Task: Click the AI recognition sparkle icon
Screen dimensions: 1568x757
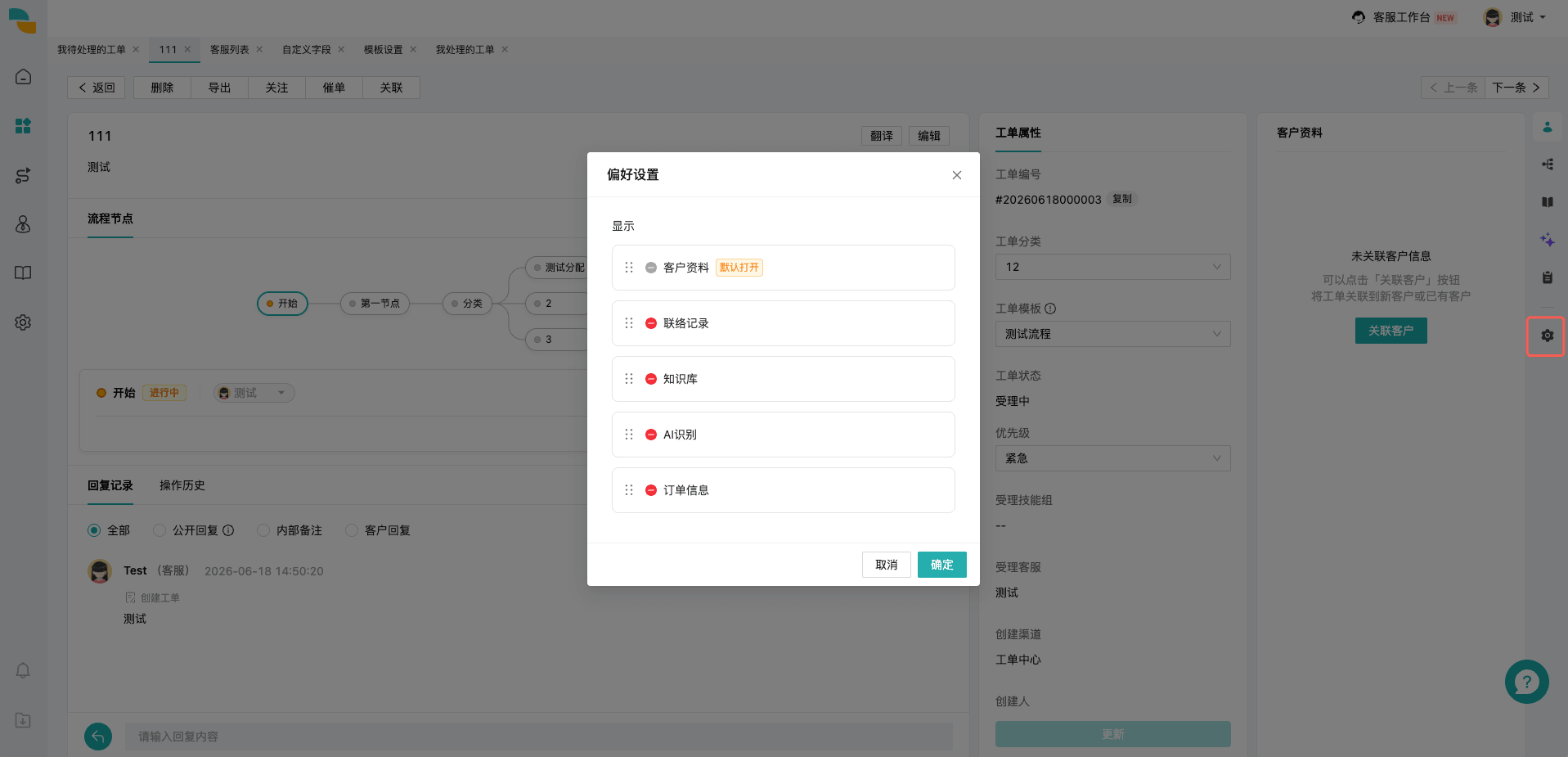Action: [1547, 240]
